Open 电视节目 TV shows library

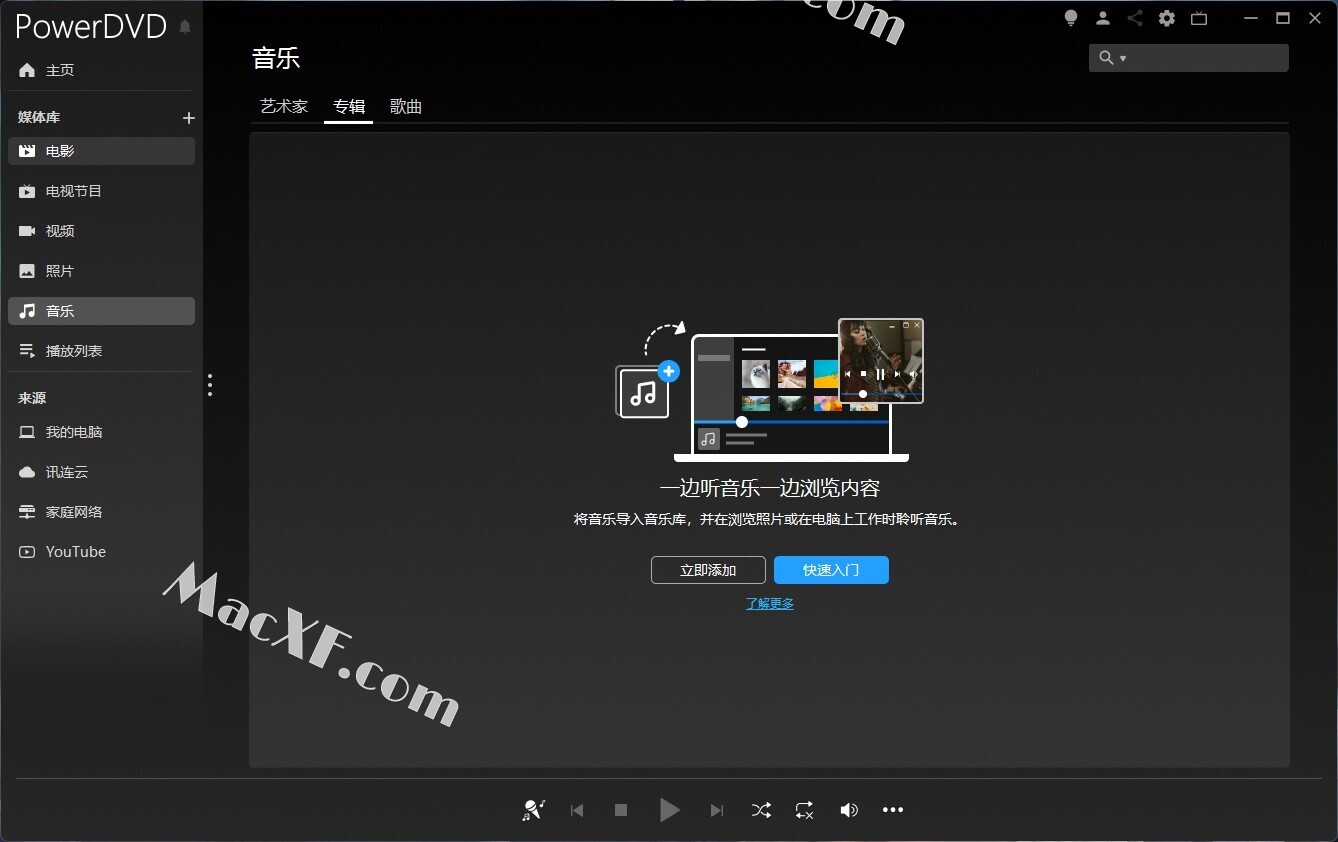point(101,191)
